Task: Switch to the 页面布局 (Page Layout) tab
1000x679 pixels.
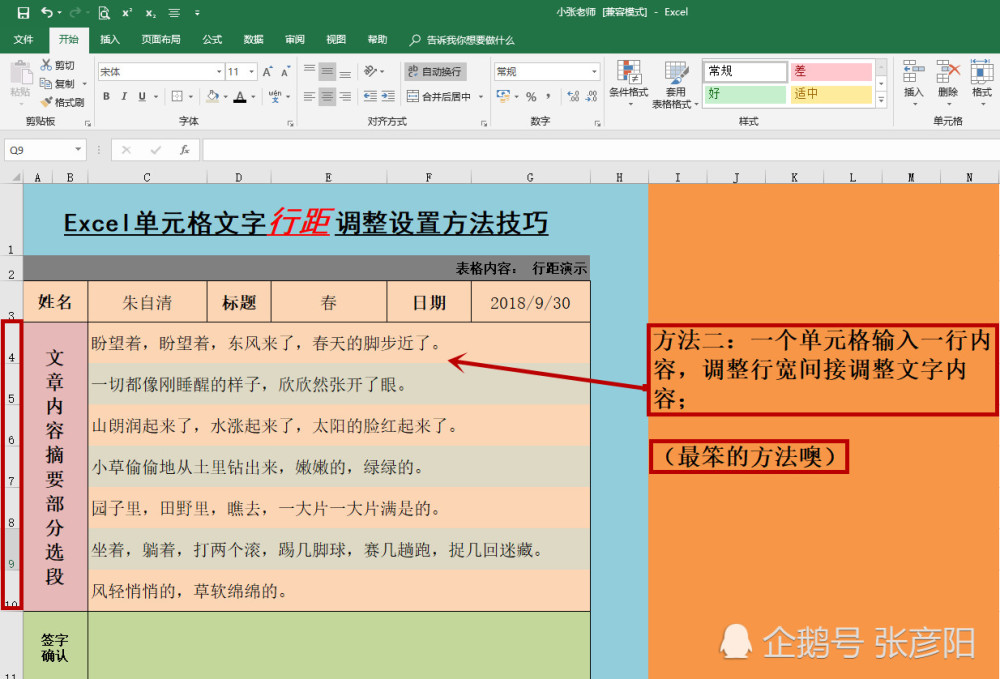Action: (161, 40)
